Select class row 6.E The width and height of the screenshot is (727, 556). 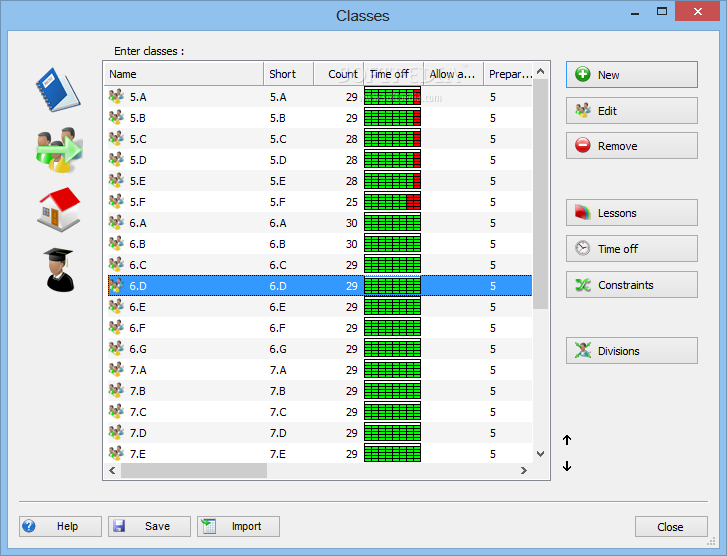(x=320, y=307)
